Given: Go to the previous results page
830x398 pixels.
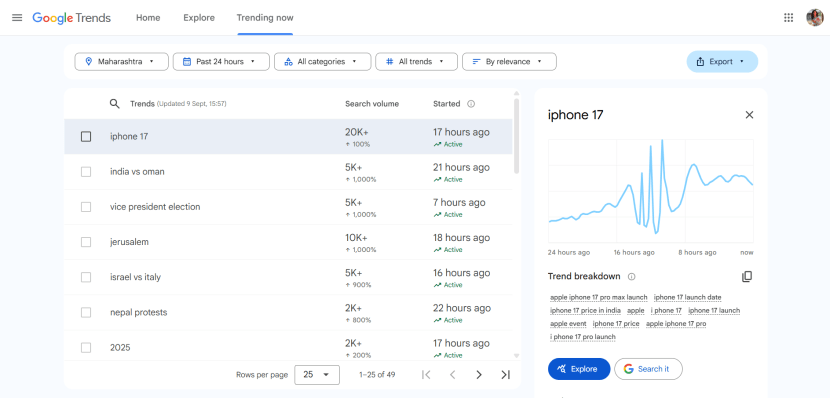Looking at the screenshot, I should click(453, 375).
